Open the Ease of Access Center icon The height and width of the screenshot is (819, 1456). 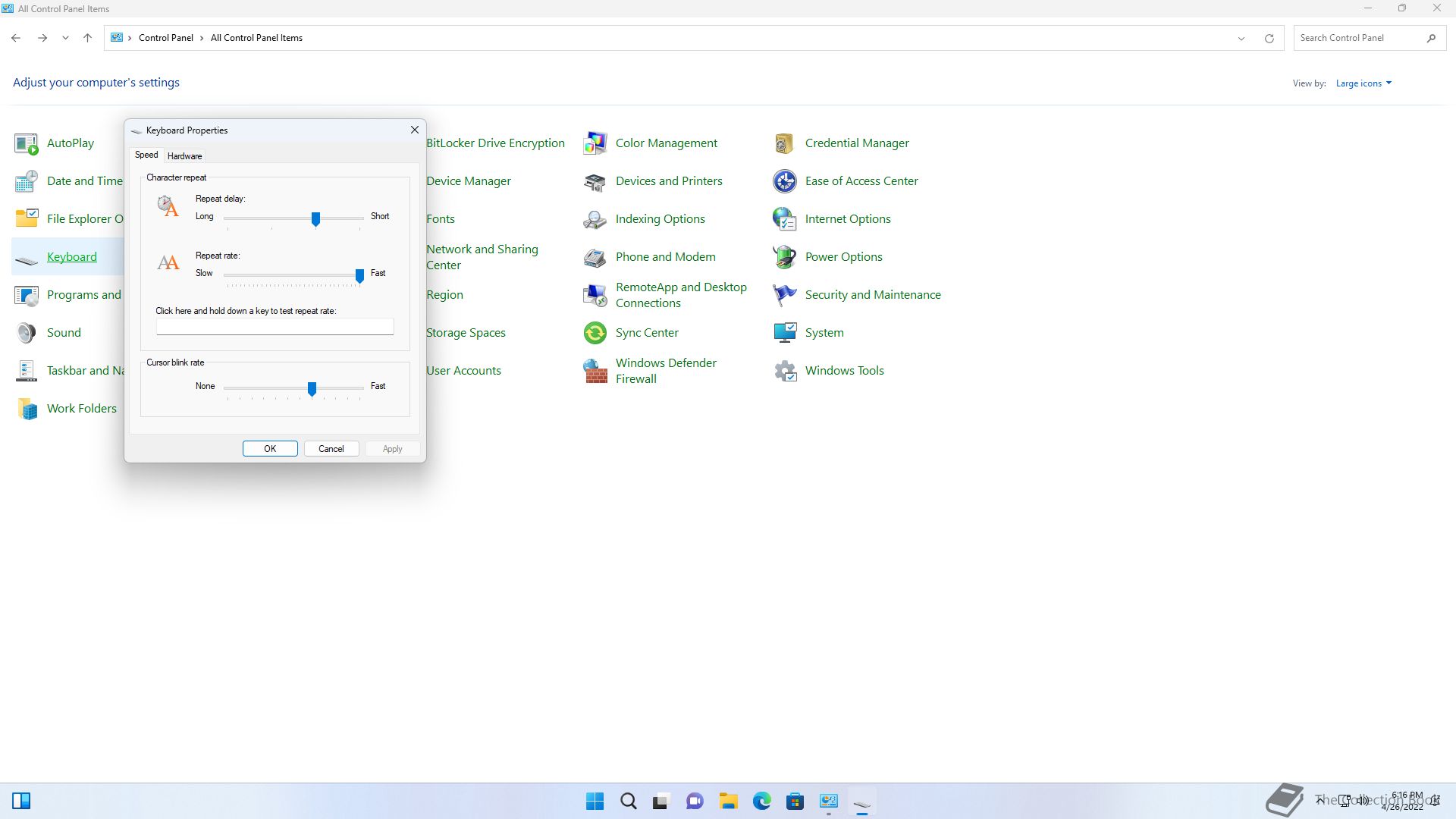pyautogui.click(x=784, y=180)
